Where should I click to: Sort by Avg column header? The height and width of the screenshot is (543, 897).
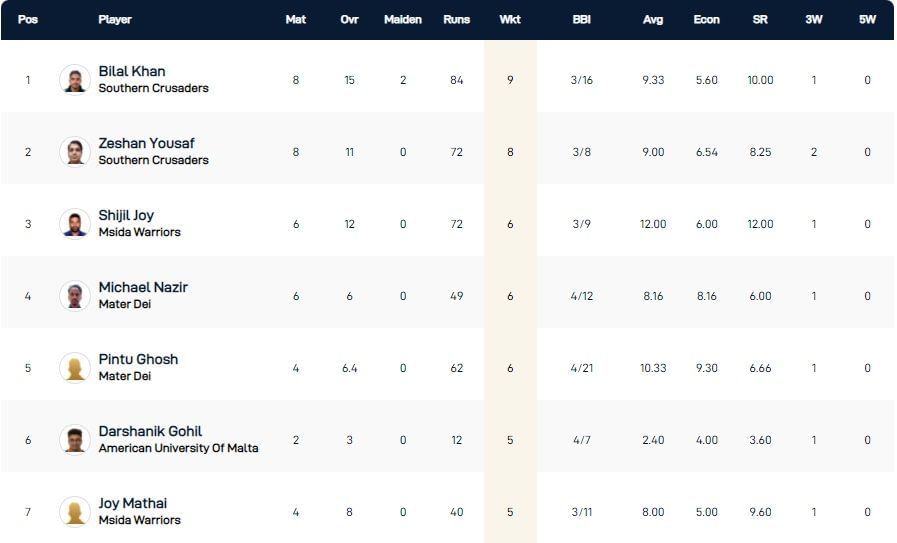[653, 20]
